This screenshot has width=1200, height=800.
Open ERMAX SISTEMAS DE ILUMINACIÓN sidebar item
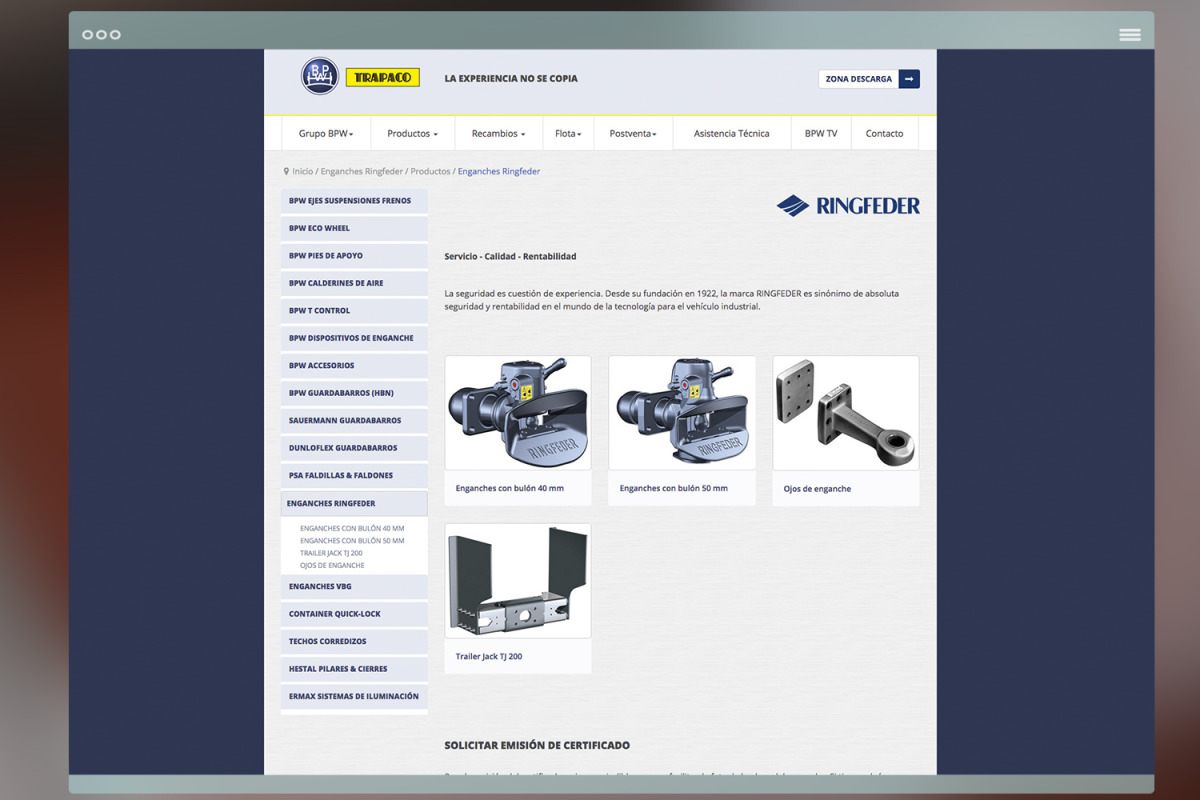coord(354,697)
